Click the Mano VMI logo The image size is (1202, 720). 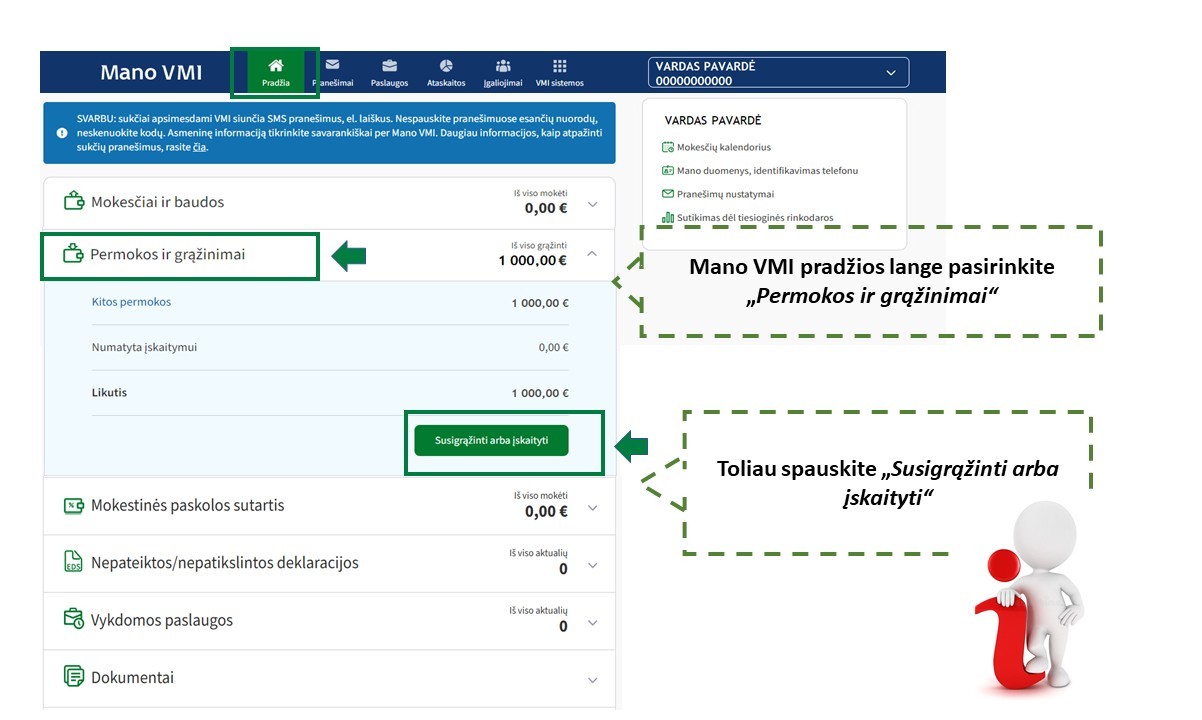pyautogui.click(x=151, y=73)
